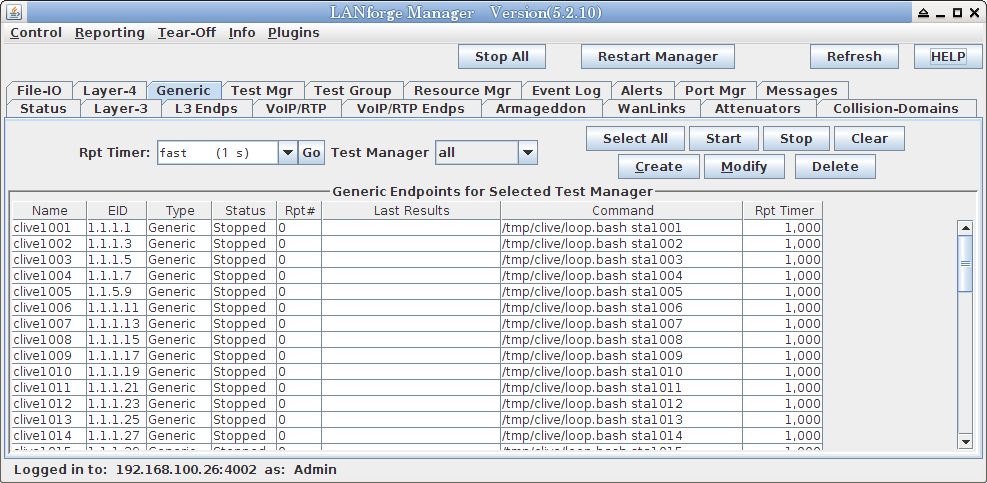
Task: Click the window shade-up title icon
Action: tap(923, 13)
